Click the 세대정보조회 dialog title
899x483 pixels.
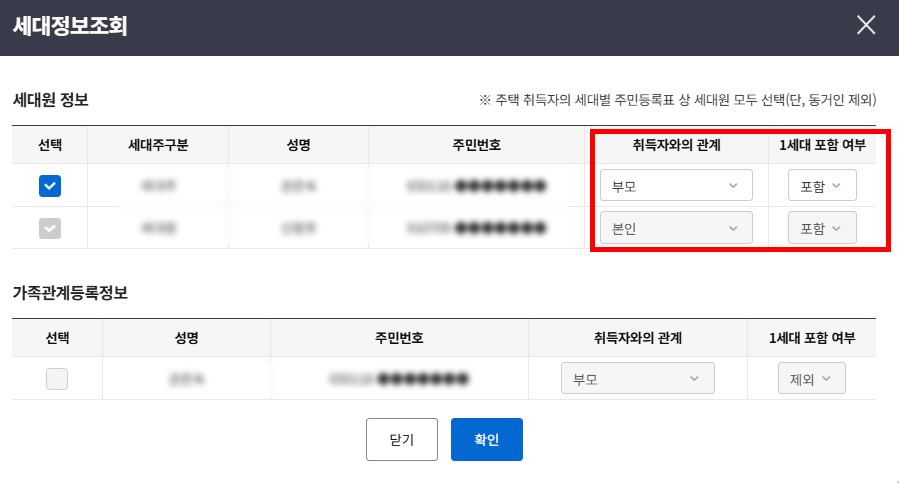click(x=70, y=26)
